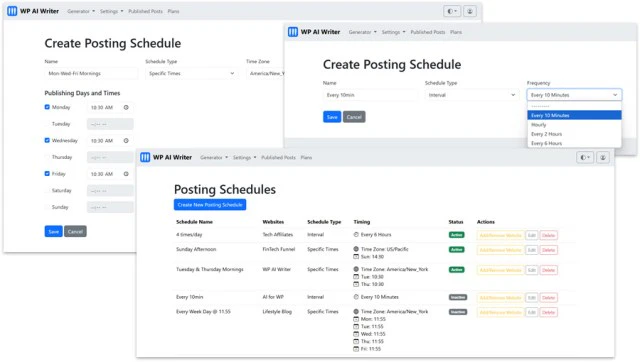Click 'Tech Affiliates' website cell

278,235
